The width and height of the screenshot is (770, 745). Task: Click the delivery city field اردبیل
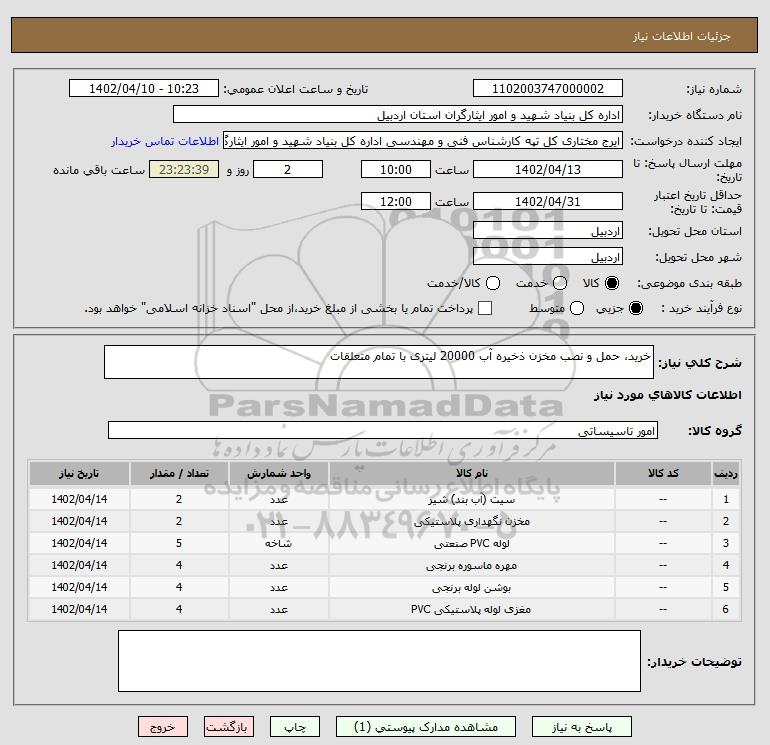click(x=548, y=257)
